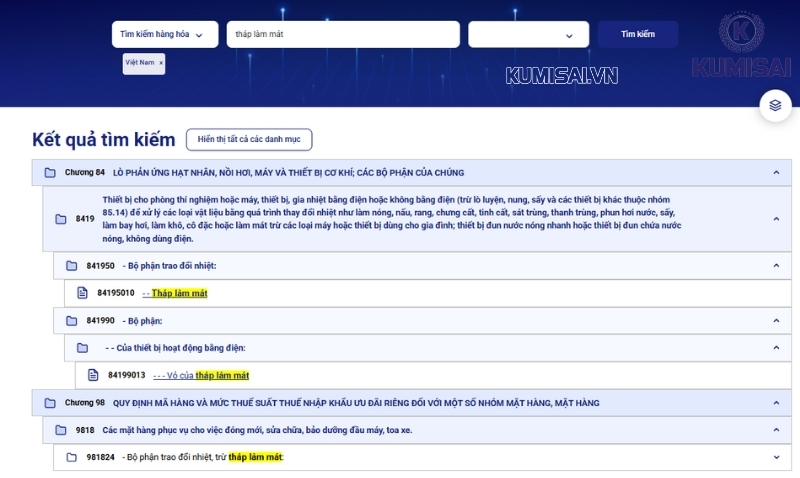Click the Kumisai logo
The width and height of the screenshot is (800, 478).
[x=741, y=45]
